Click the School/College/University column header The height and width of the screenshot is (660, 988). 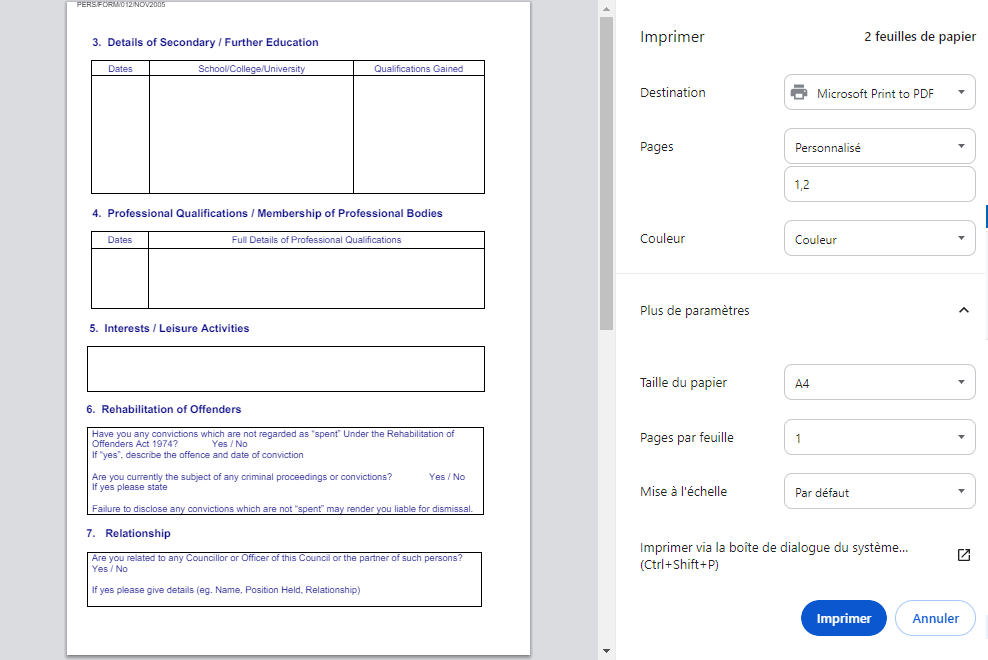point(251,69)
